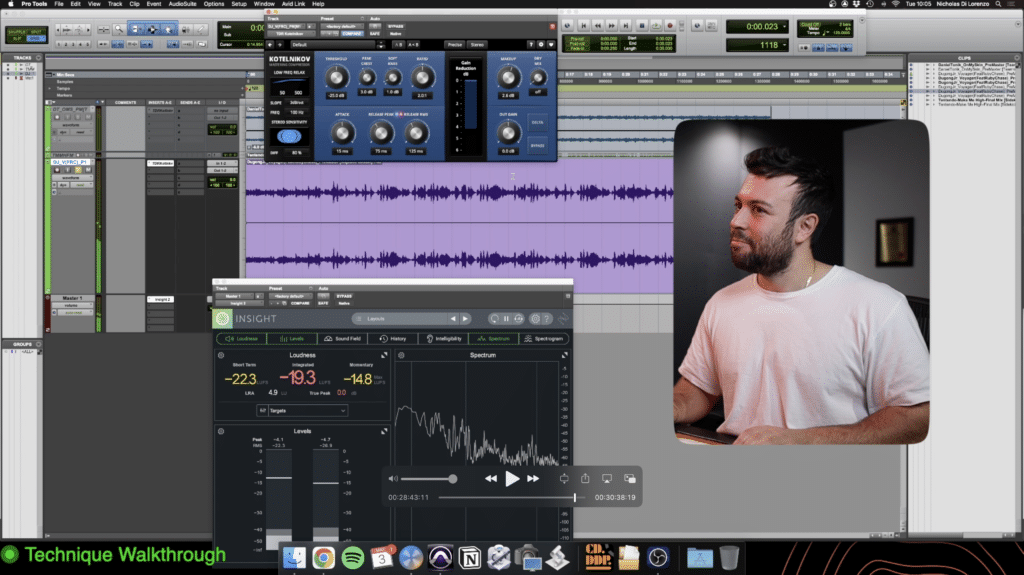Viewport: 1024px width, 575px height.
Task: Toggle the DELTA button in Kotelnikov
Action: 537,123
